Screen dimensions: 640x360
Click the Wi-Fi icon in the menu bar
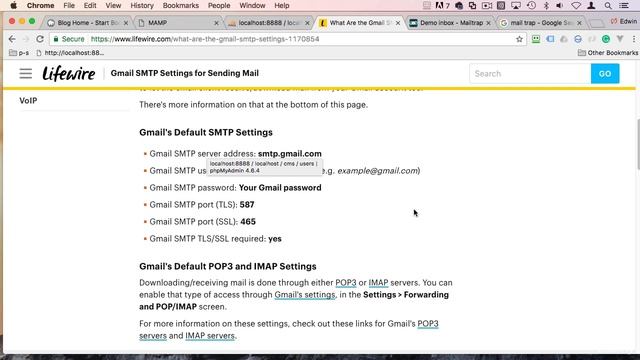click(576, 6)
